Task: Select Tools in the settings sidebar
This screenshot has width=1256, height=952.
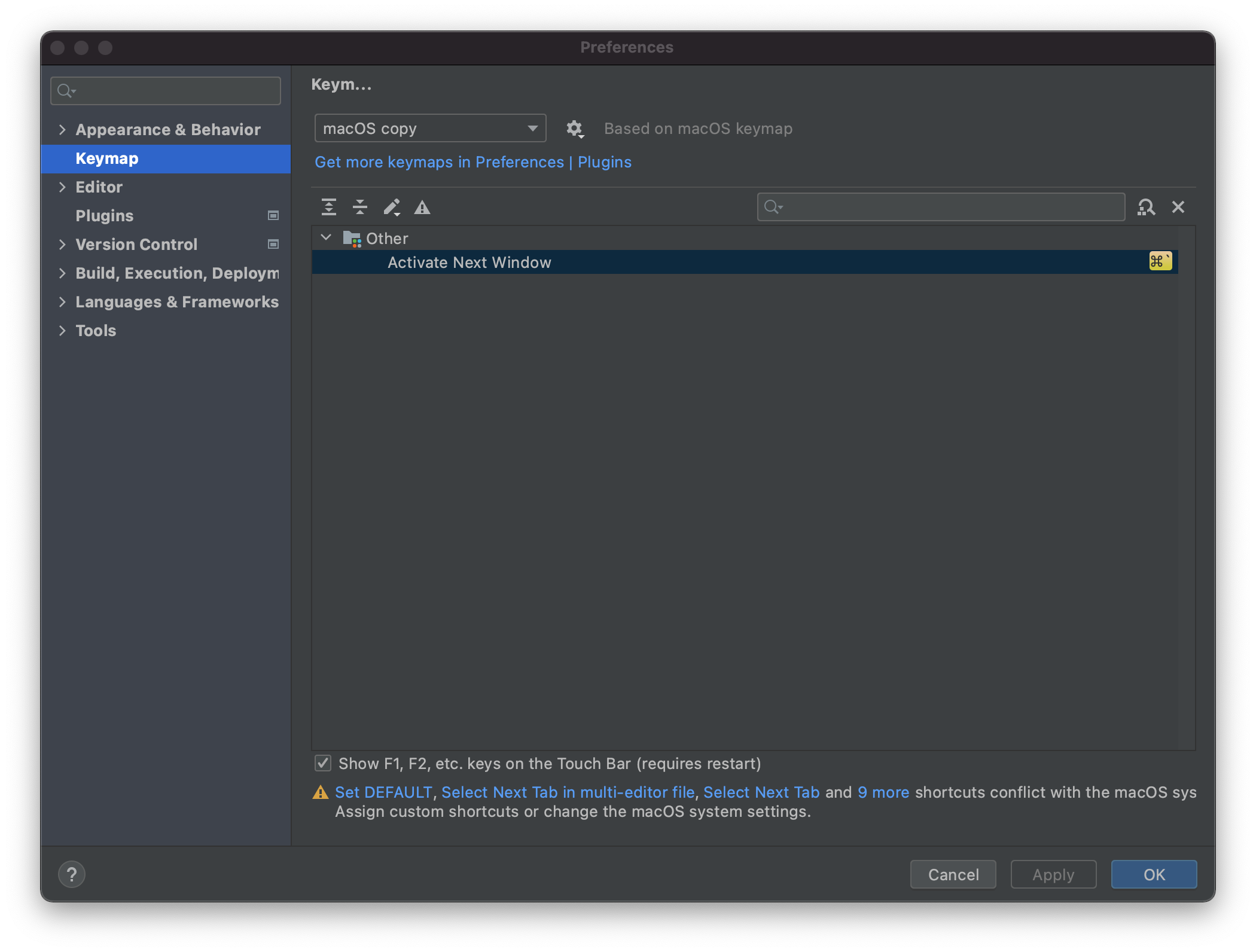Action: tap(96, 331)
